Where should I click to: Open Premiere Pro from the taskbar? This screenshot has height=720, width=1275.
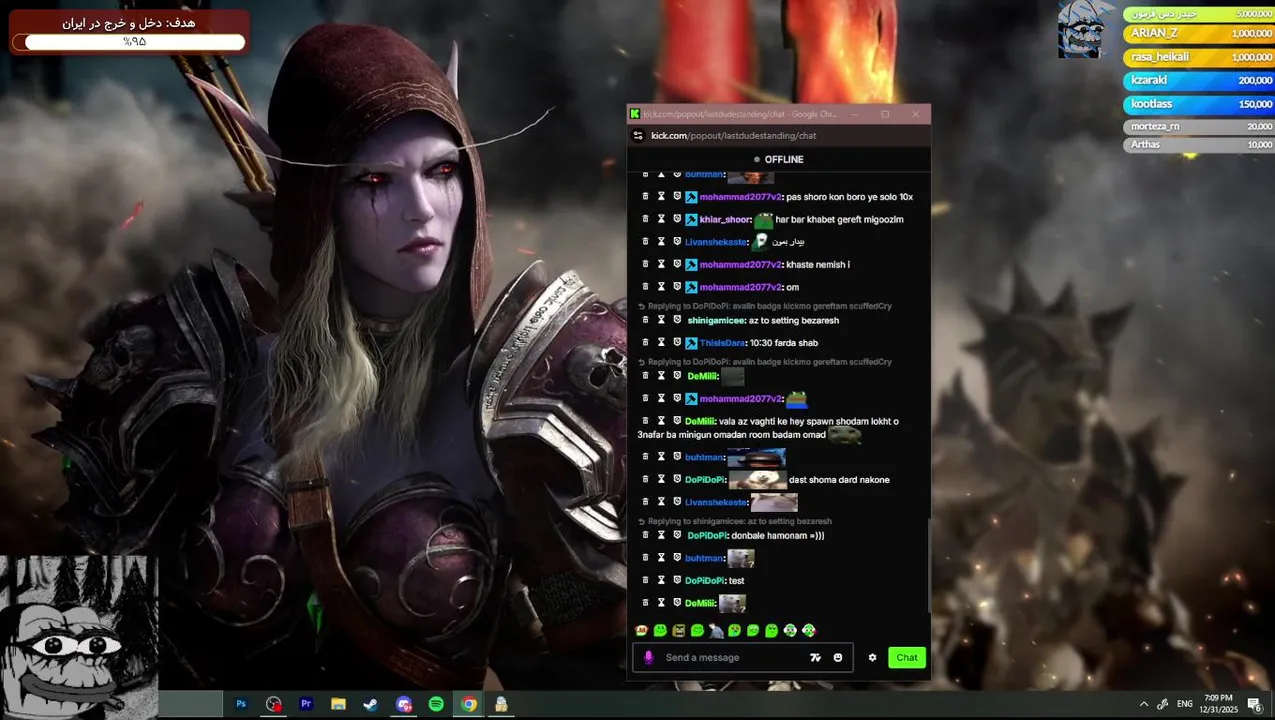(306, 704)
